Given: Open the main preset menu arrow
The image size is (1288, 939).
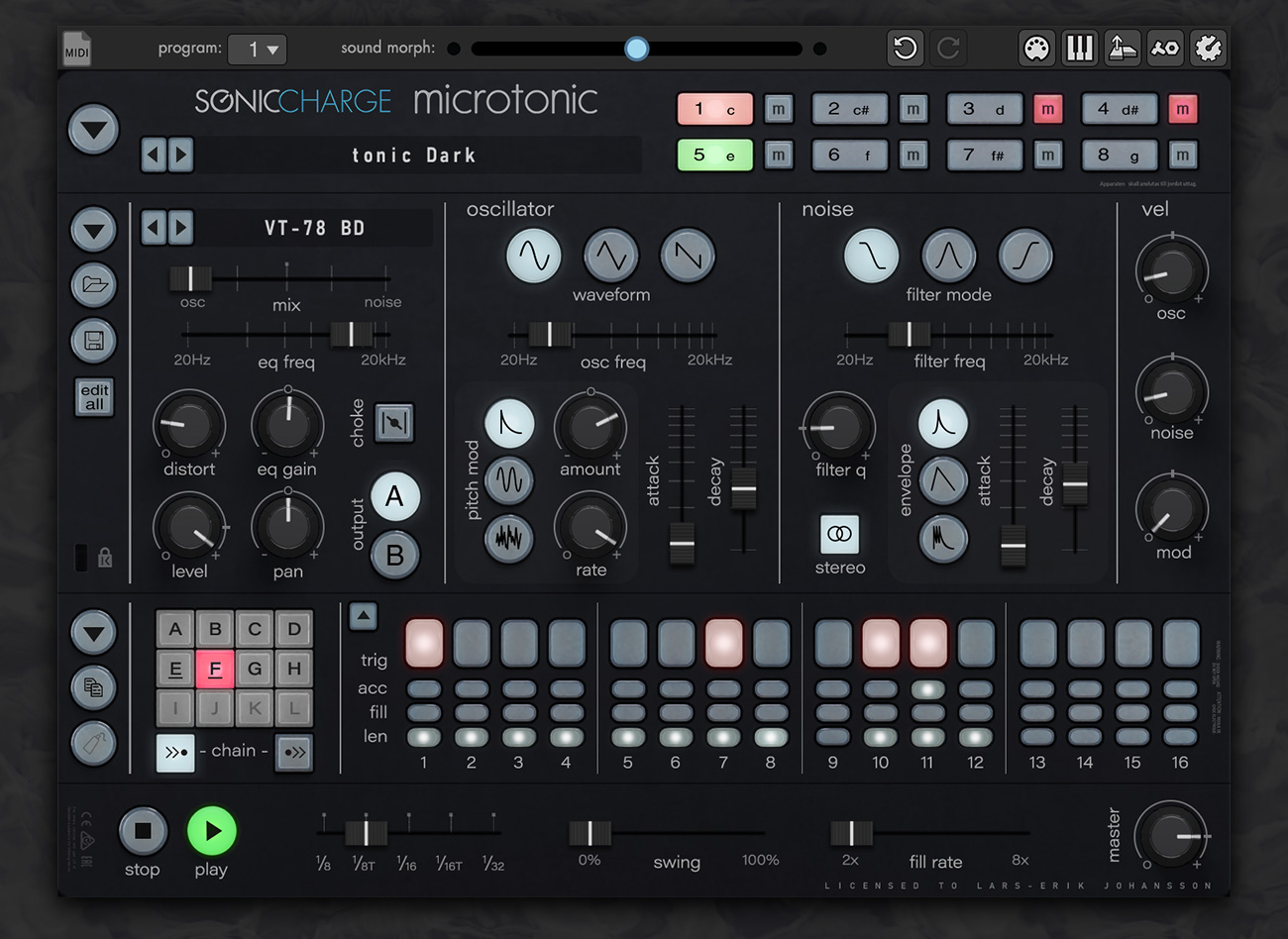Looking at the screenshot, I should point(94,130).
